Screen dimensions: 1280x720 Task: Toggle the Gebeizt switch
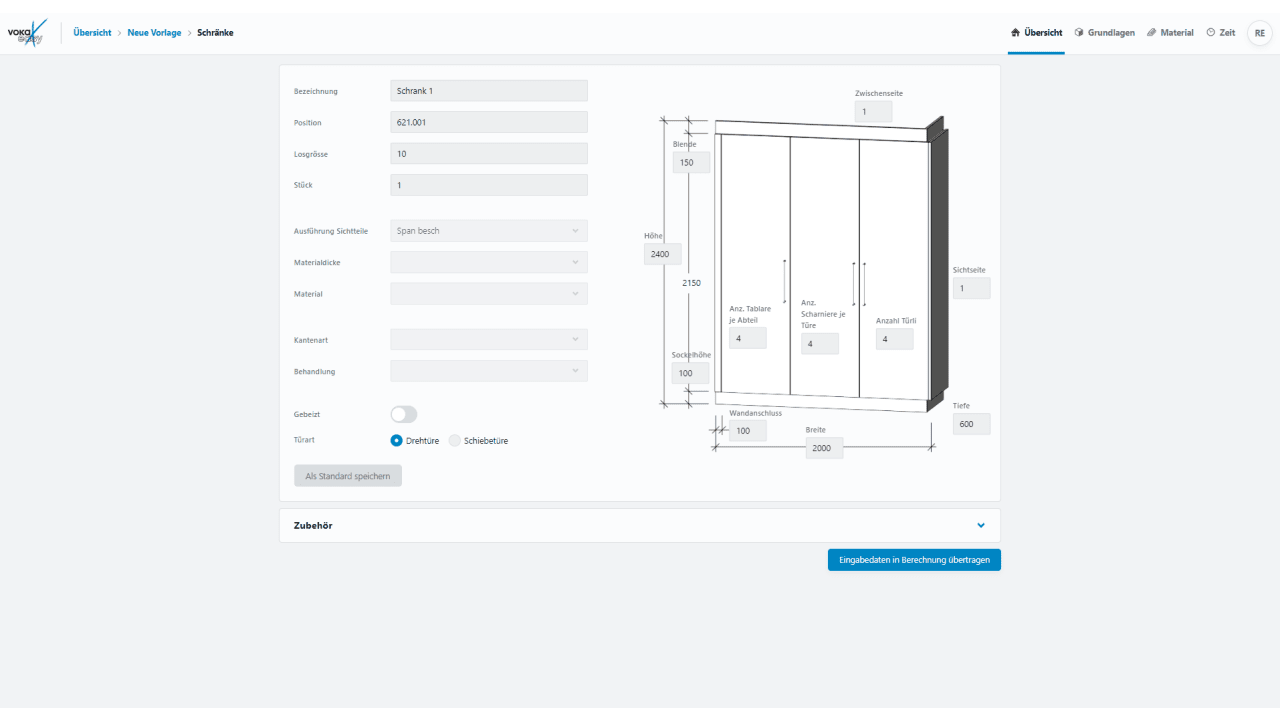click(404, 414)
